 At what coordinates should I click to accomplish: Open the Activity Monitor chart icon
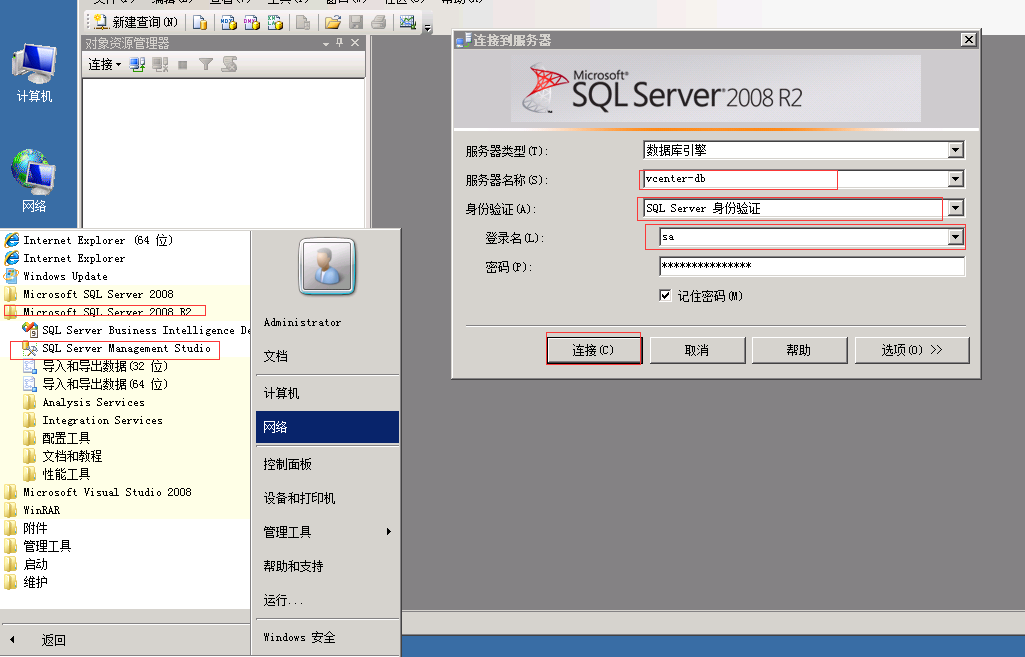408,23
